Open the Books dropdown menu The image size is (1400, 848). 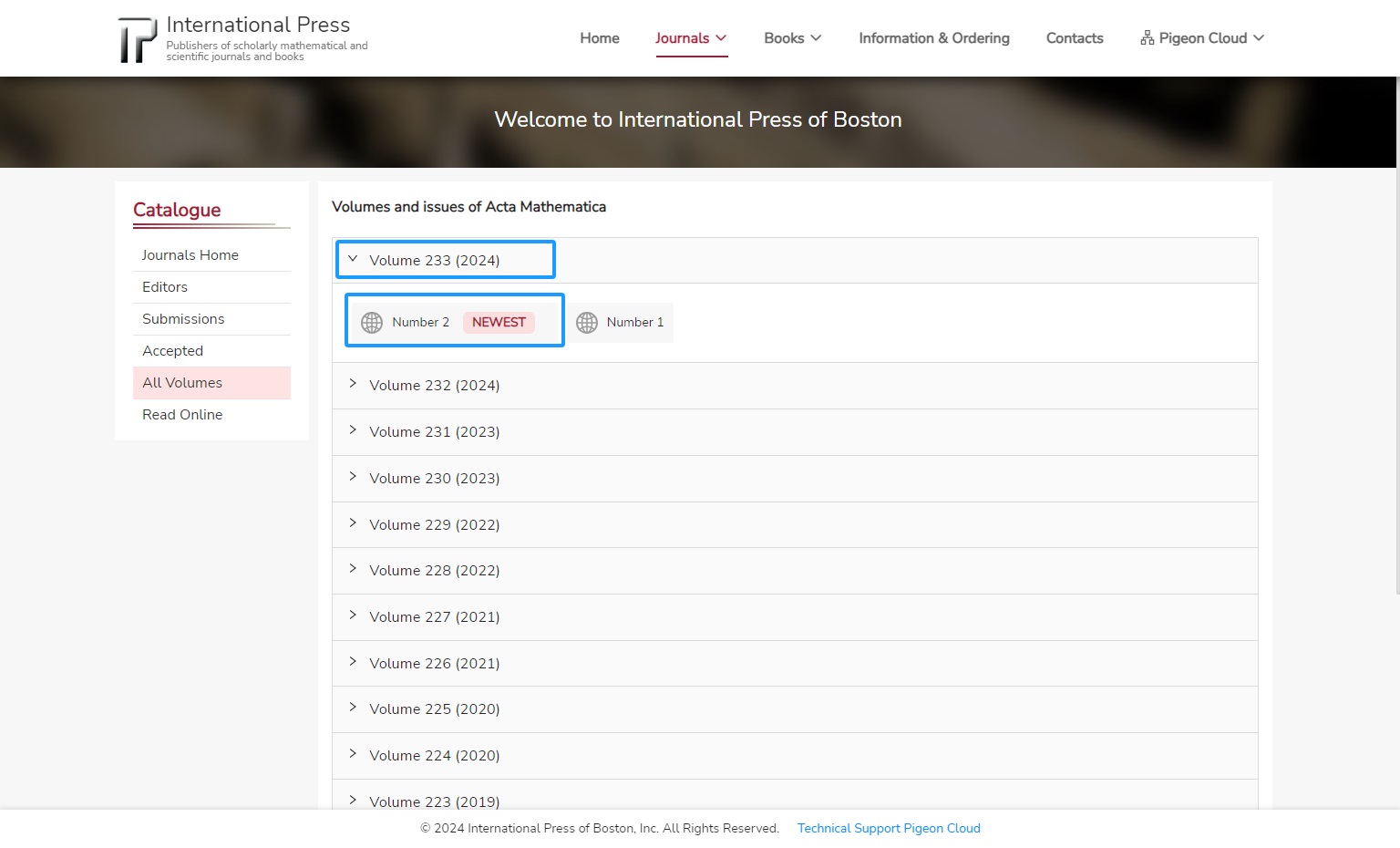pos(793,37)
